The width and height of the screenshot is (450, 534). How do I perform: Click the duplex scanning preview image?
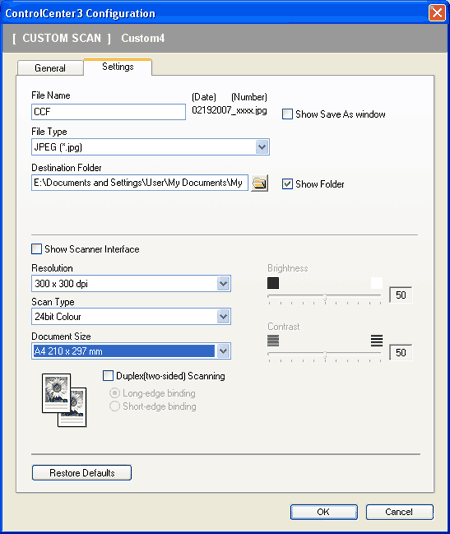click(x=64, y=399)
